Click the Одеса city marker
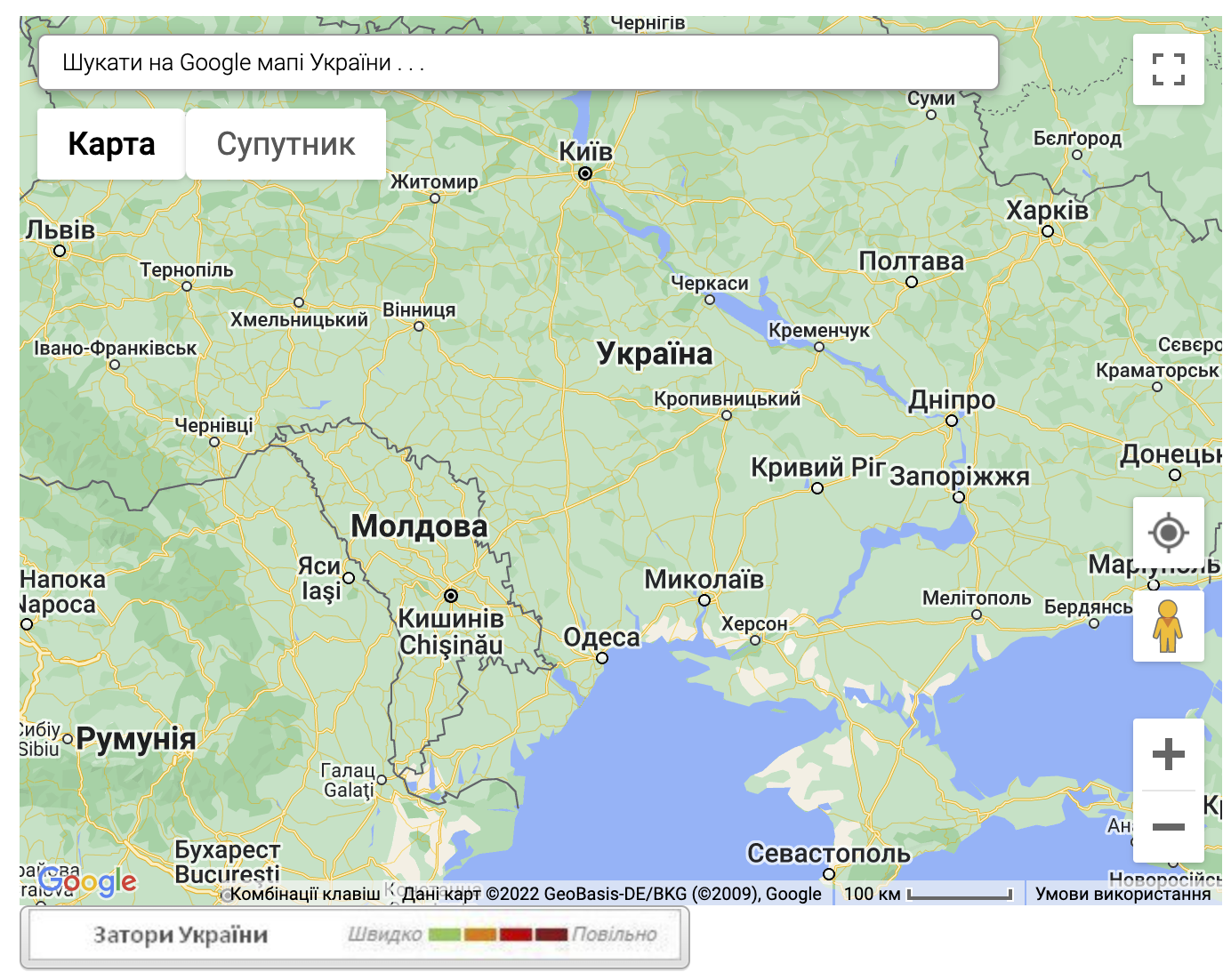 (x=602, y=658)
